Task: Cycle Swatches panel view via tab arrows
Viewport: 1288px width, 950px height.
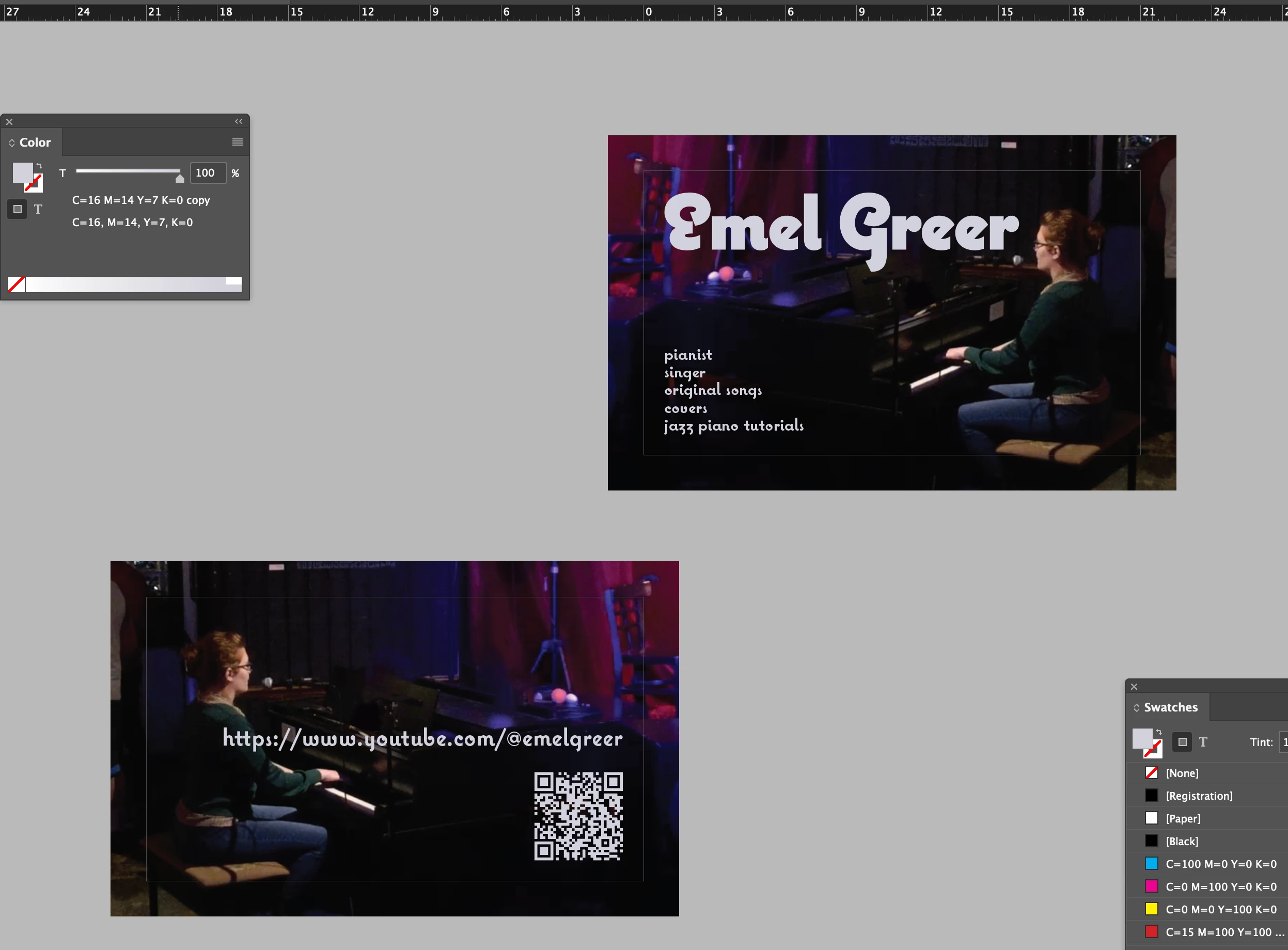Action: [x=1136, y=708]
